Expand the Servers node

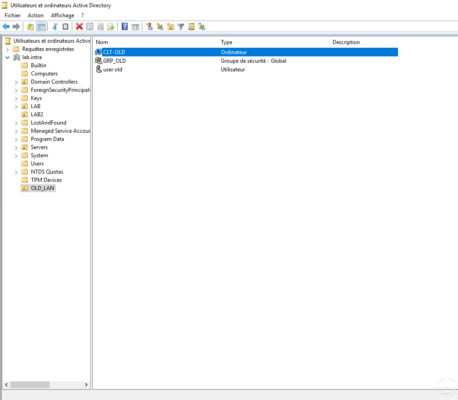[x=16, y=148]
